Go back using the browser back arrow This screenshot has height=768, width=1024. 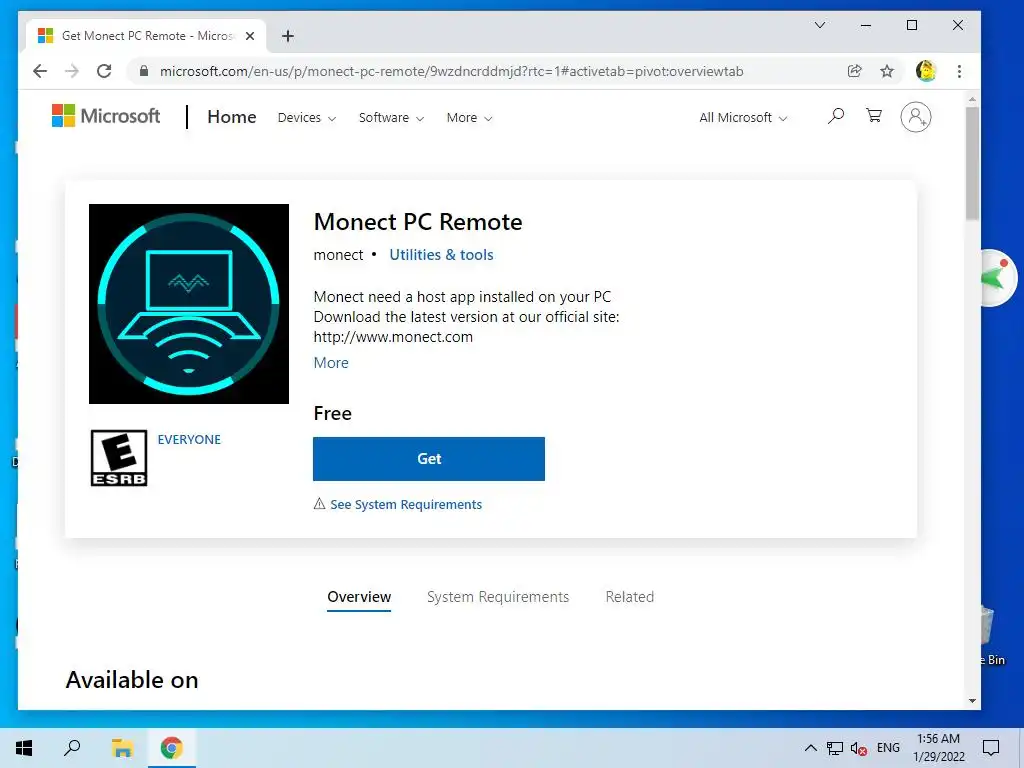(40, 71)
